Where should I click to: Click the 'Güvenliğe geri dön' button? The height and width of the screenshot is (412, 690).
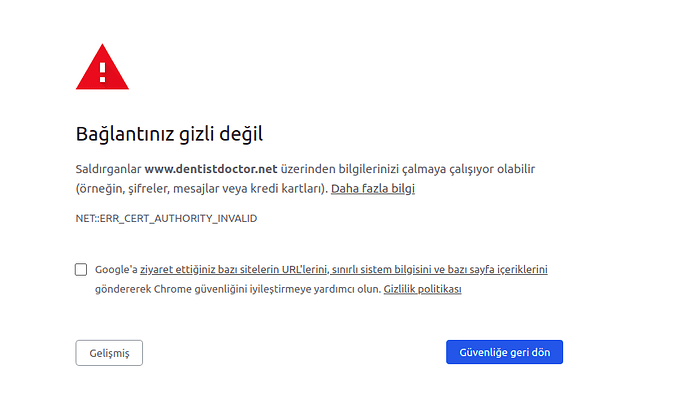pyautogui.click(x=504, y=352)
